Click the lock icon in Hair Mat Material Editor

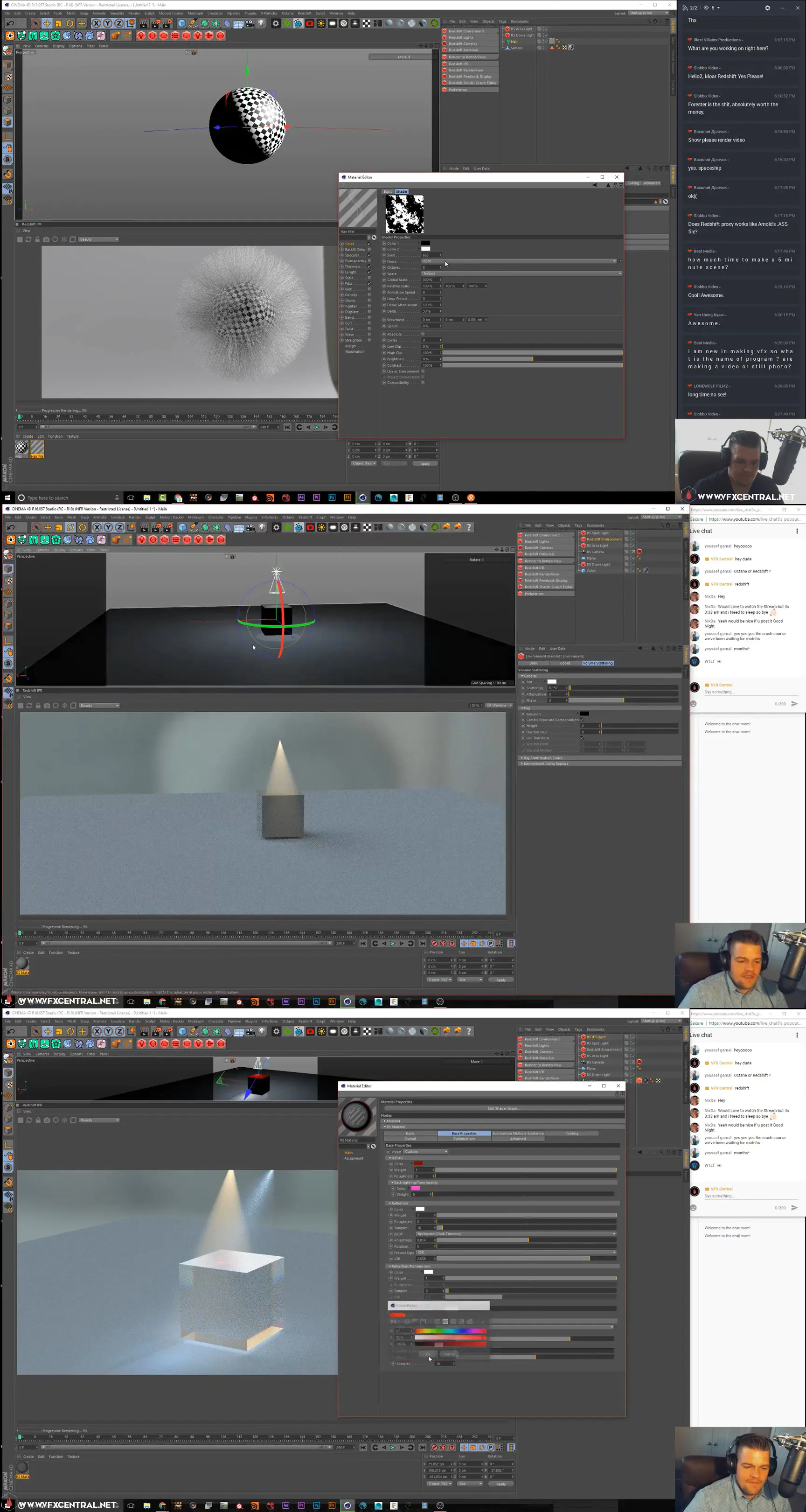click(x=615, y=185)
